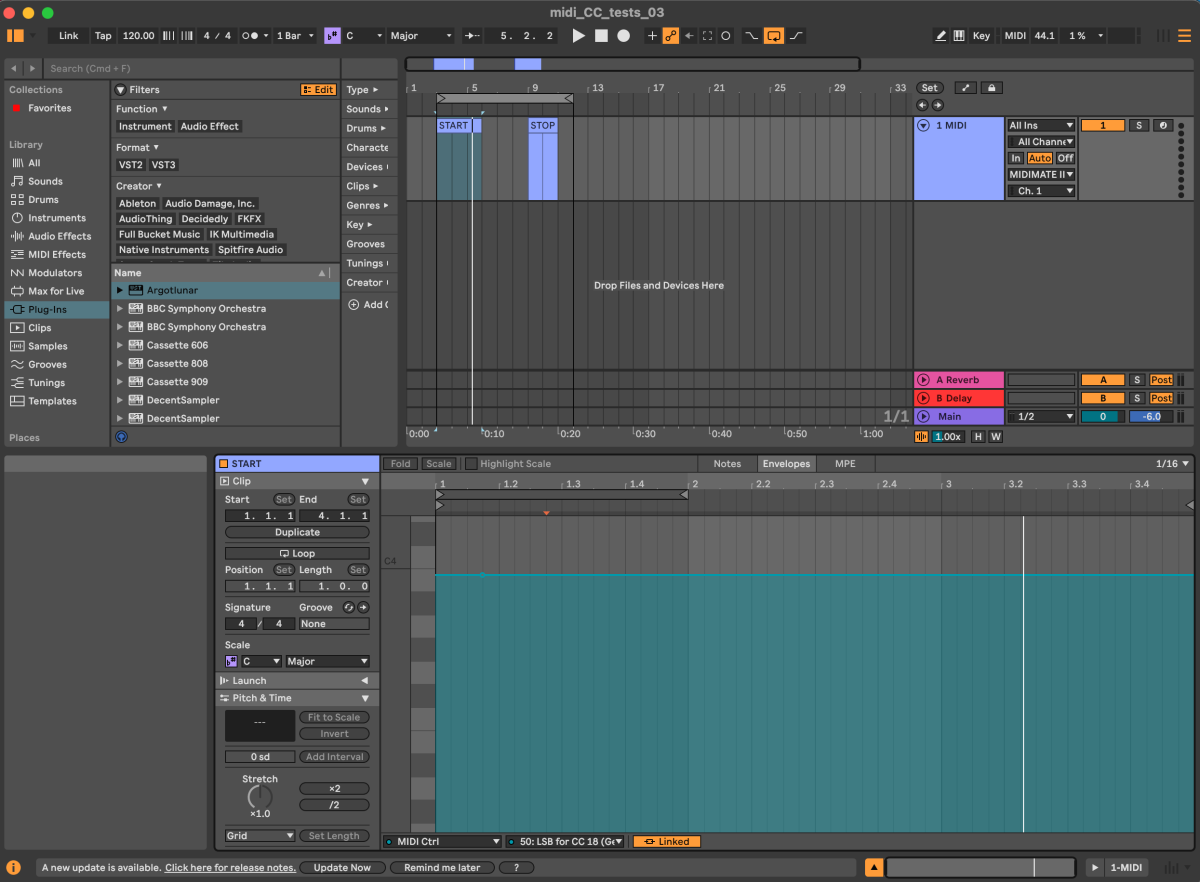Toggle the Post button on A Reverb

(x=1161, y=380)
